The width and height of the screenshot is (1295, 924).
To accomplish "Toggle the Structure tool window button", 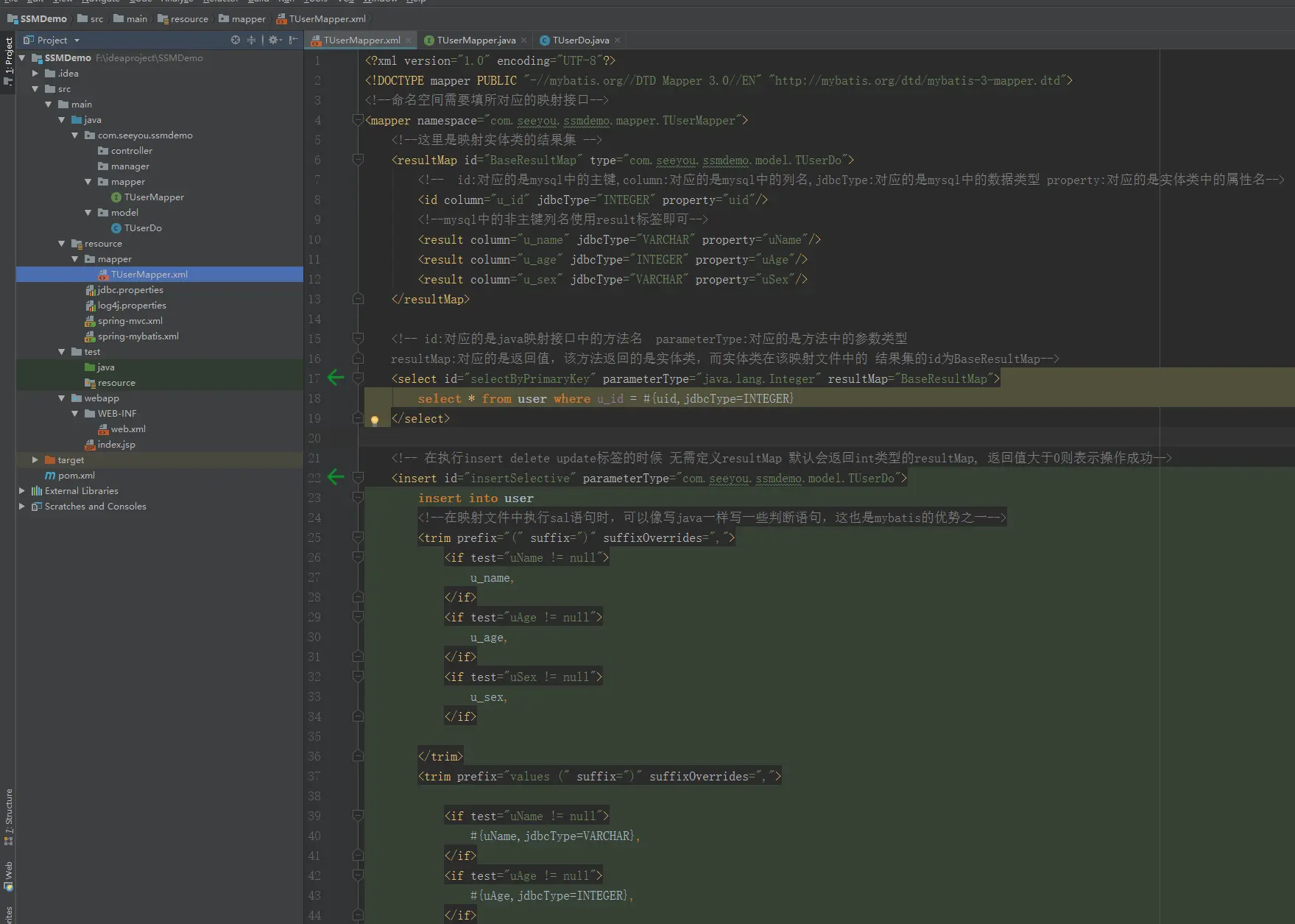I will click(8, 816).
